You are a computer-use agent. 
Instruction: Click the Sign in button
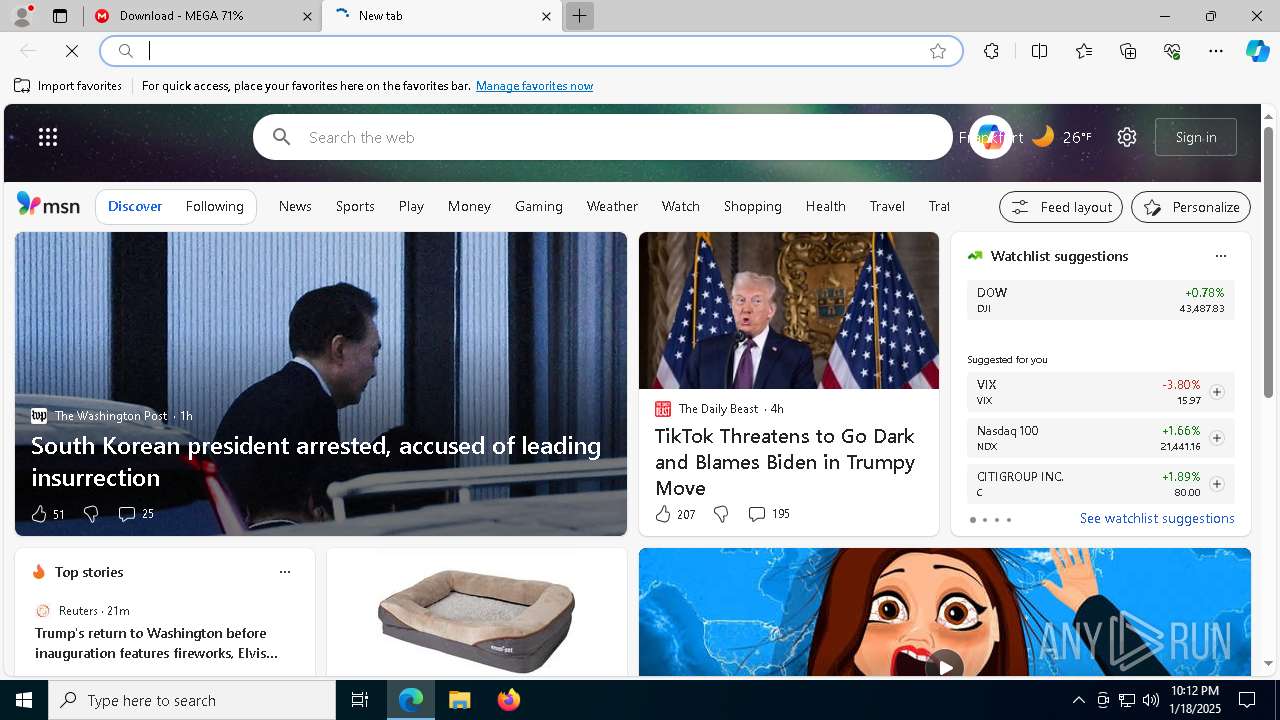[1196, 137]
